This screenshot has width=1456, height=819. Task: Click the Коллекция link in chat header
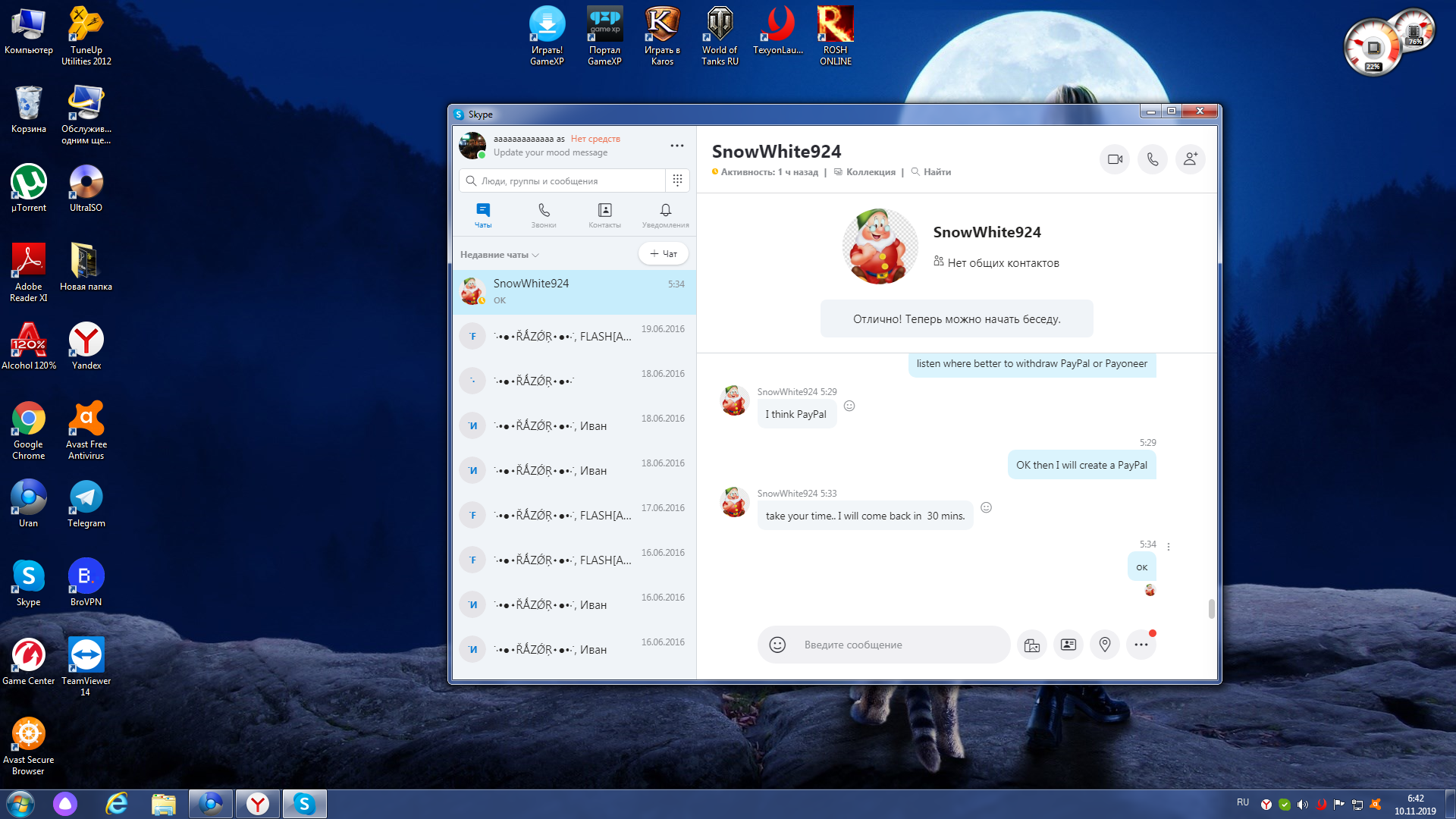(x=870, y=172)
